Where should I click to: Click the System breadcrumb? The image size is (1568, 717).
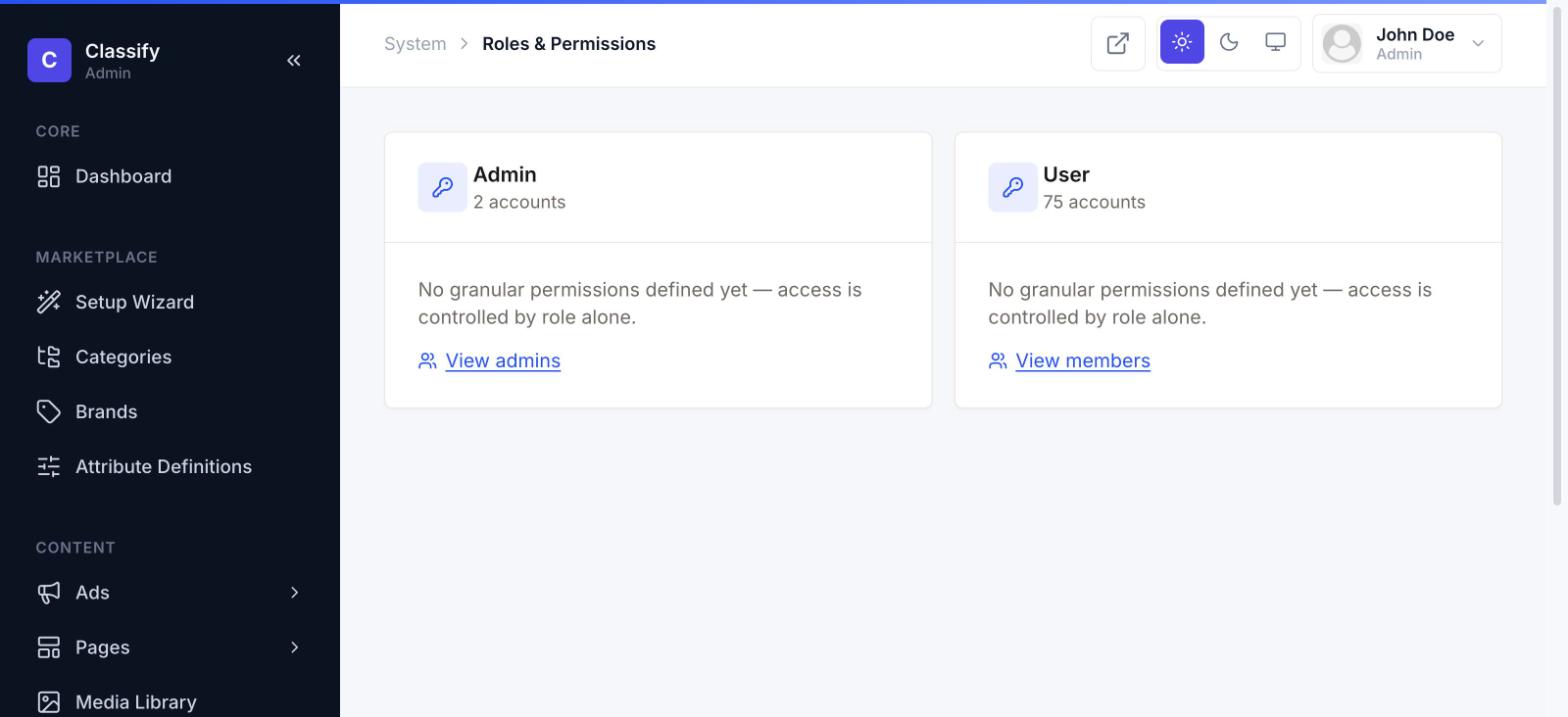coord(415,44)
